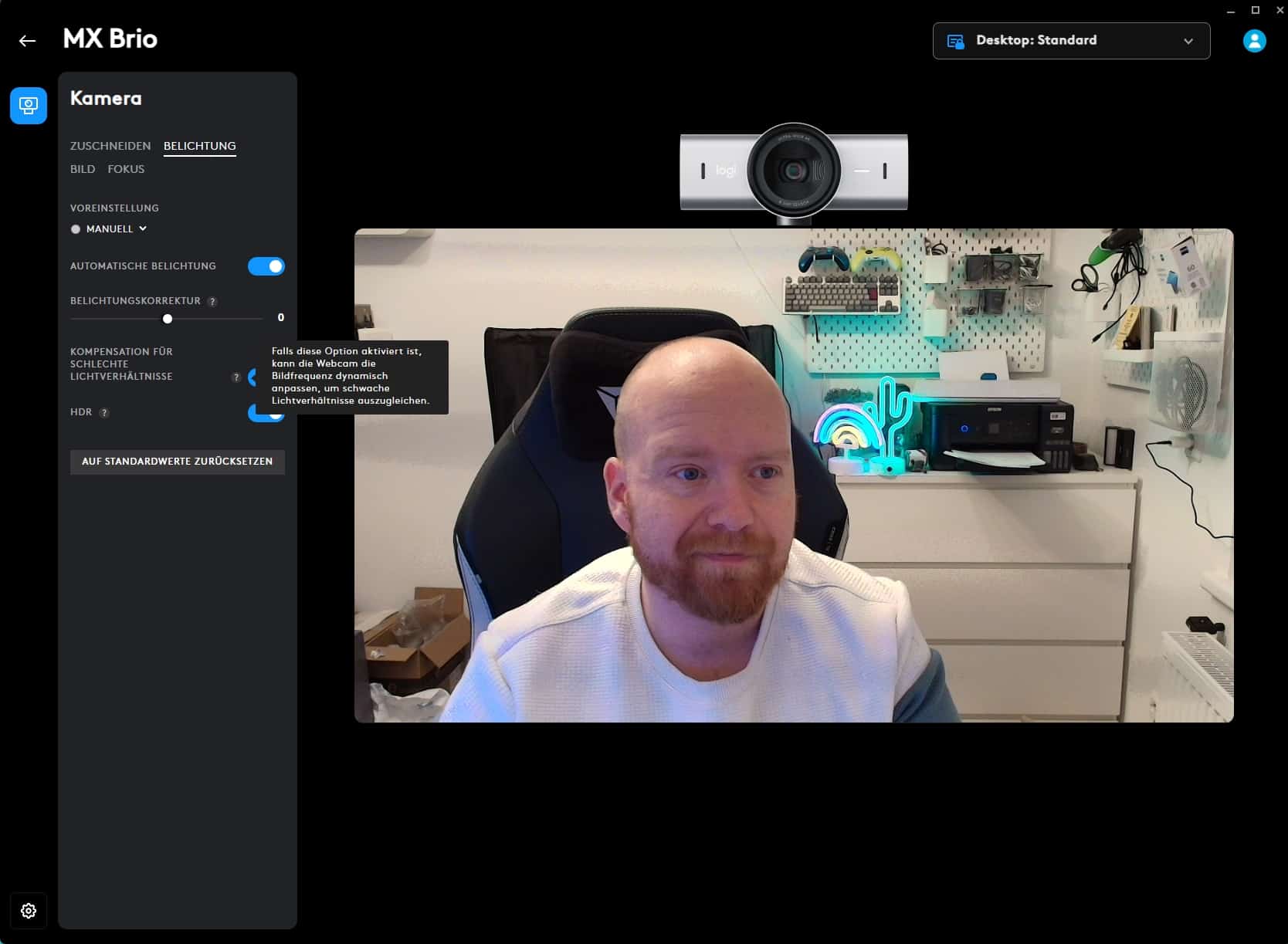Disable Automatische Belichtung toggle
This screenshot has width=1288, height=944.
[x=266, y=266]
